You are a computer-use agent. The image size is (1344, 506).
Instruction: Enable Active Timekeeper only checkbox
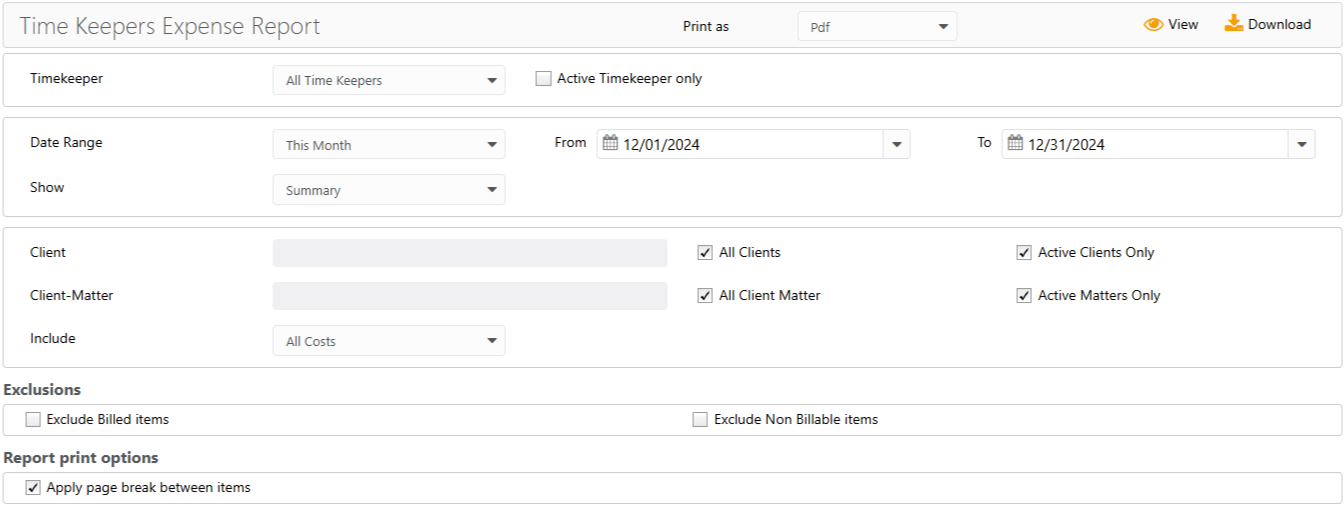(543, 79)
